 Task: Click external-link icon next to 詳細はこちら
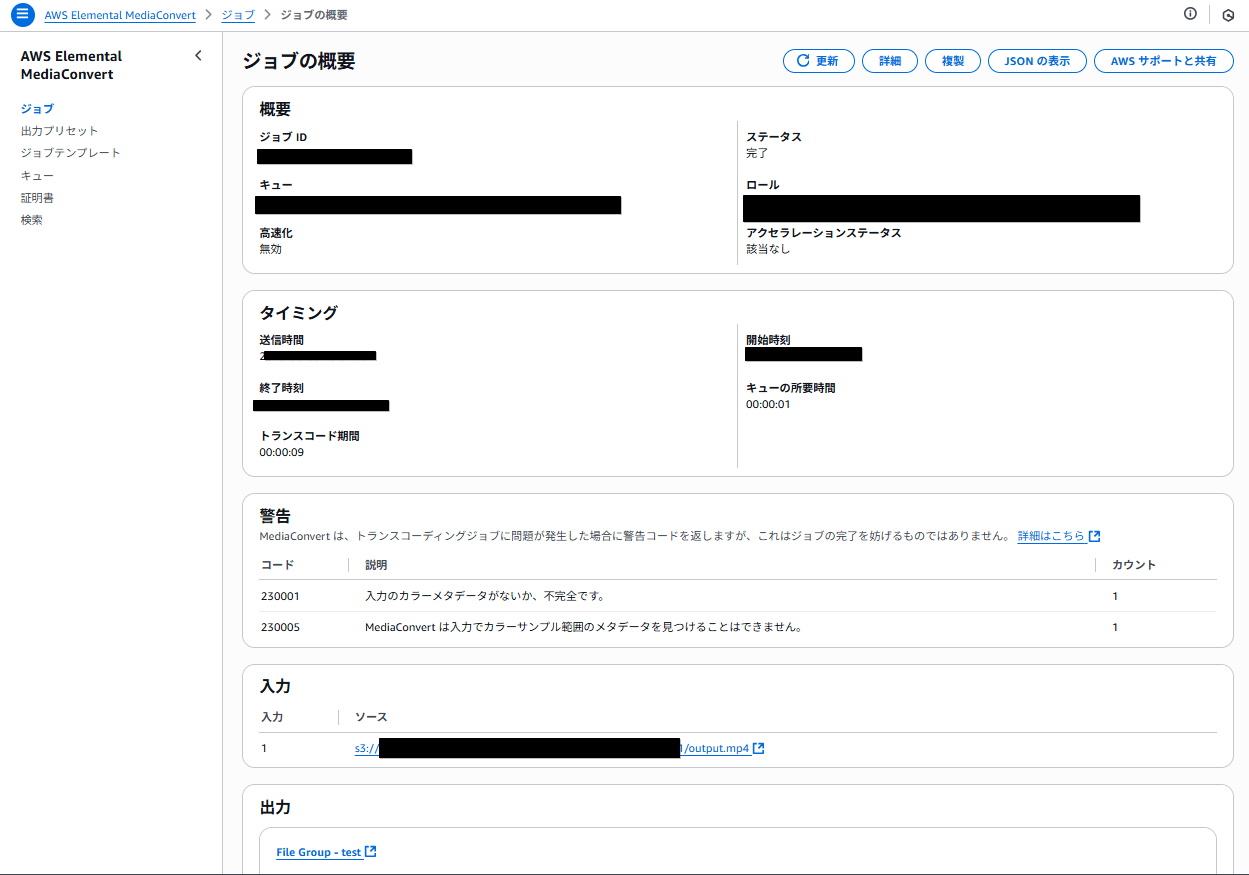[1095, 536]
